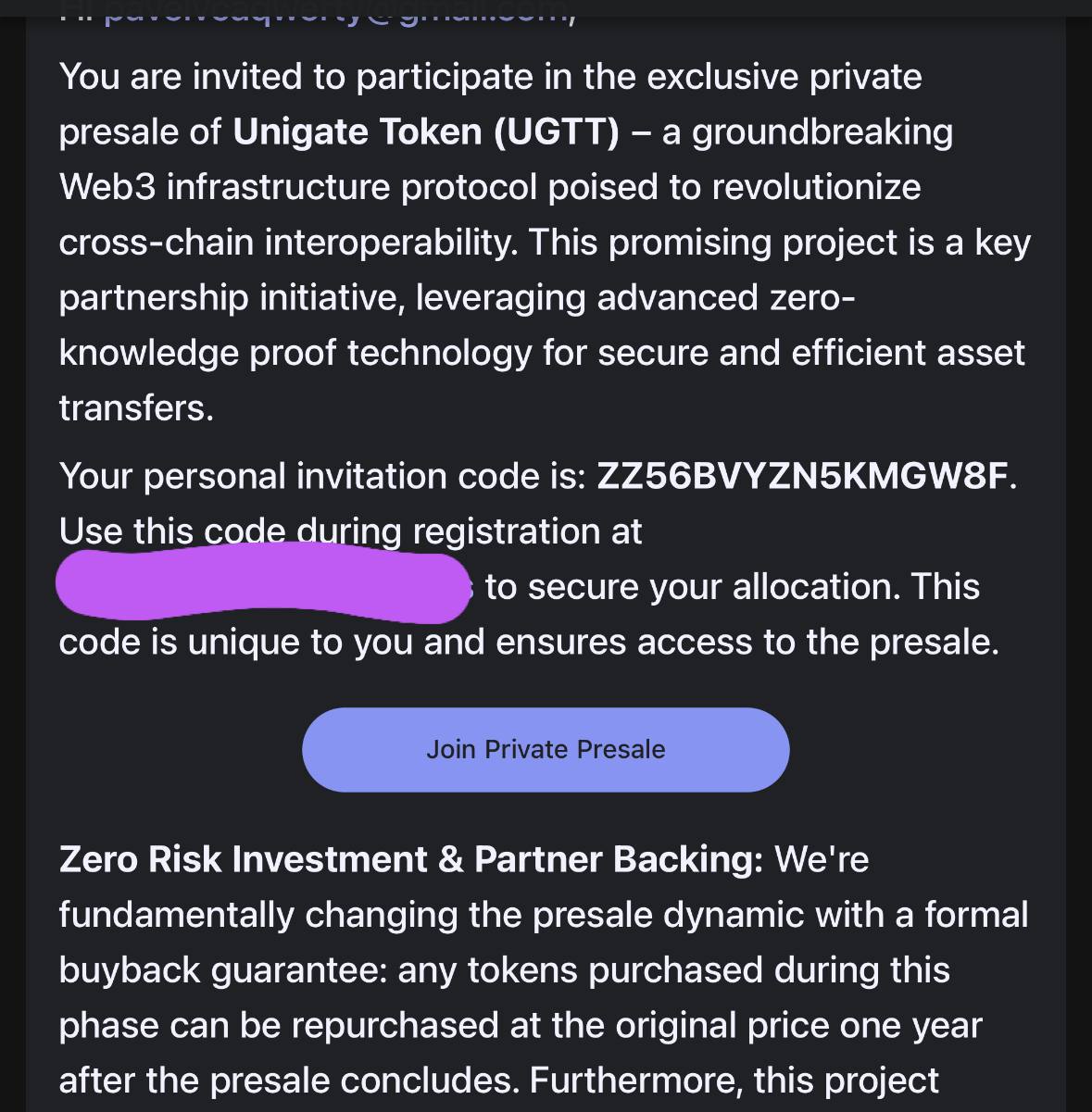Click the invitation code ZZ56BVYZN5KMGW8F
Image resolution: width=1092 pixels, height=1112 pixels.
[802, 476]
